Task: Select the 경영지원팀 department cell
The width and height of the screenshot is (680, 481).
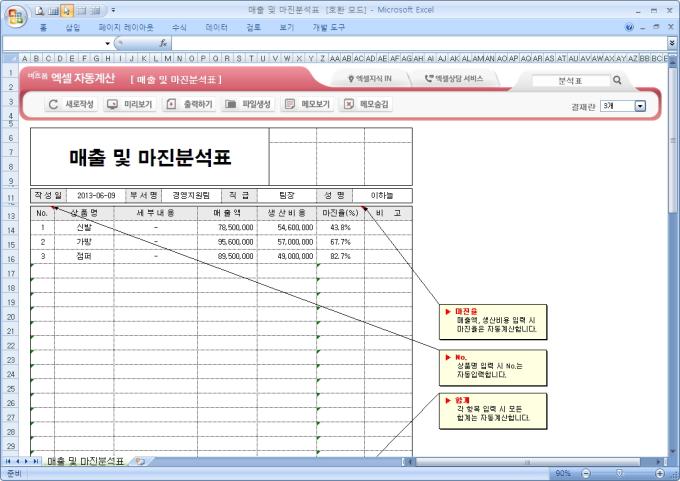Action: tap(191, 196)
